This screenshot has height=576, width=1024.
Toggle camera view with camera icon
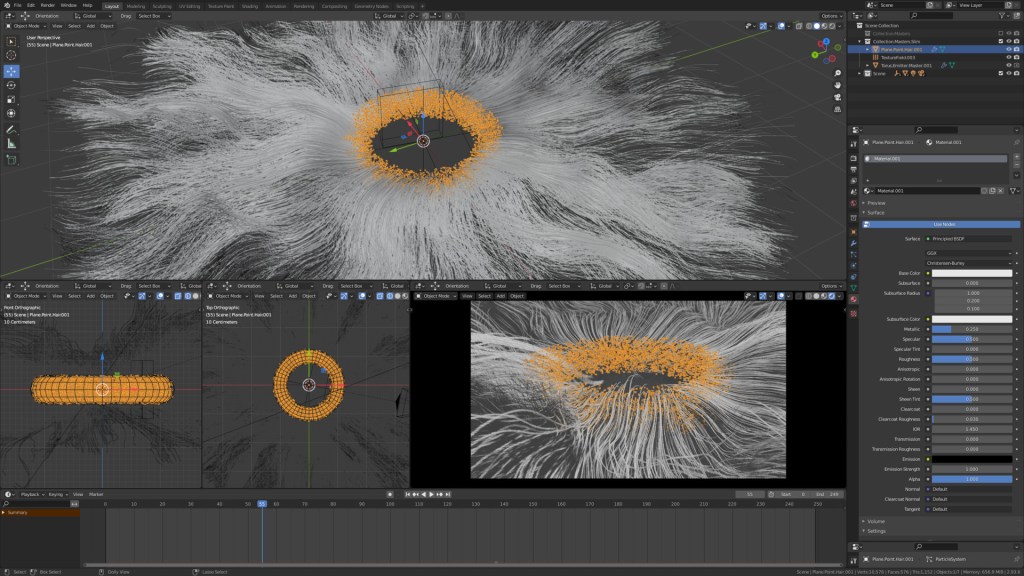coord(836,99)
